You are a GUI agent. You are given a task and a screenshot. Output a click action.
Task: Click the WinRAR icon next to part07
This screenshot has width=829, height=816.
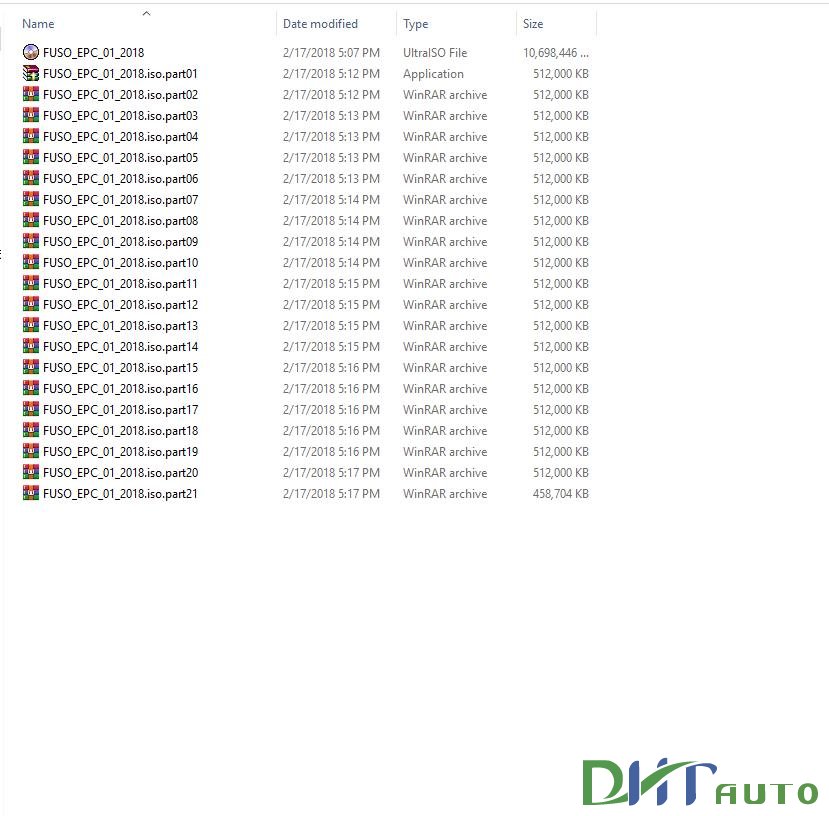(x=31, y=199)
